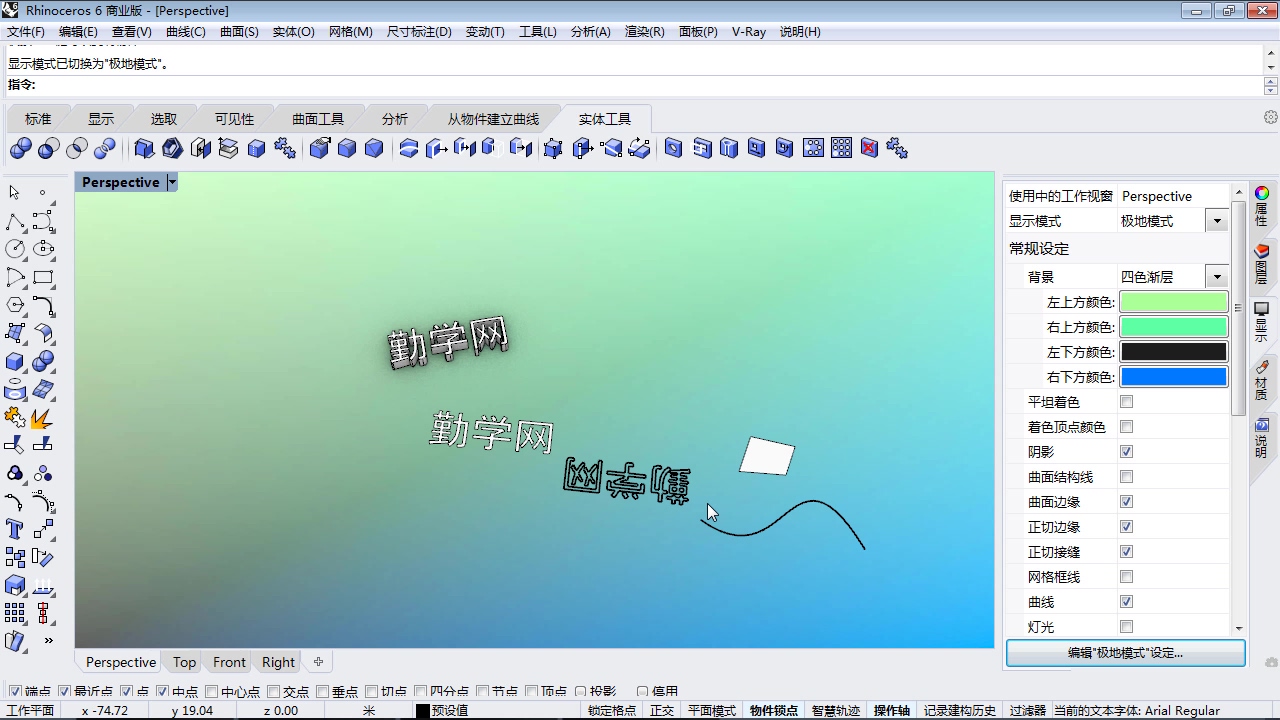Screen dimensions: 1280x720
Task: Select the Boolean Difference icon
Action: point(48,149)
